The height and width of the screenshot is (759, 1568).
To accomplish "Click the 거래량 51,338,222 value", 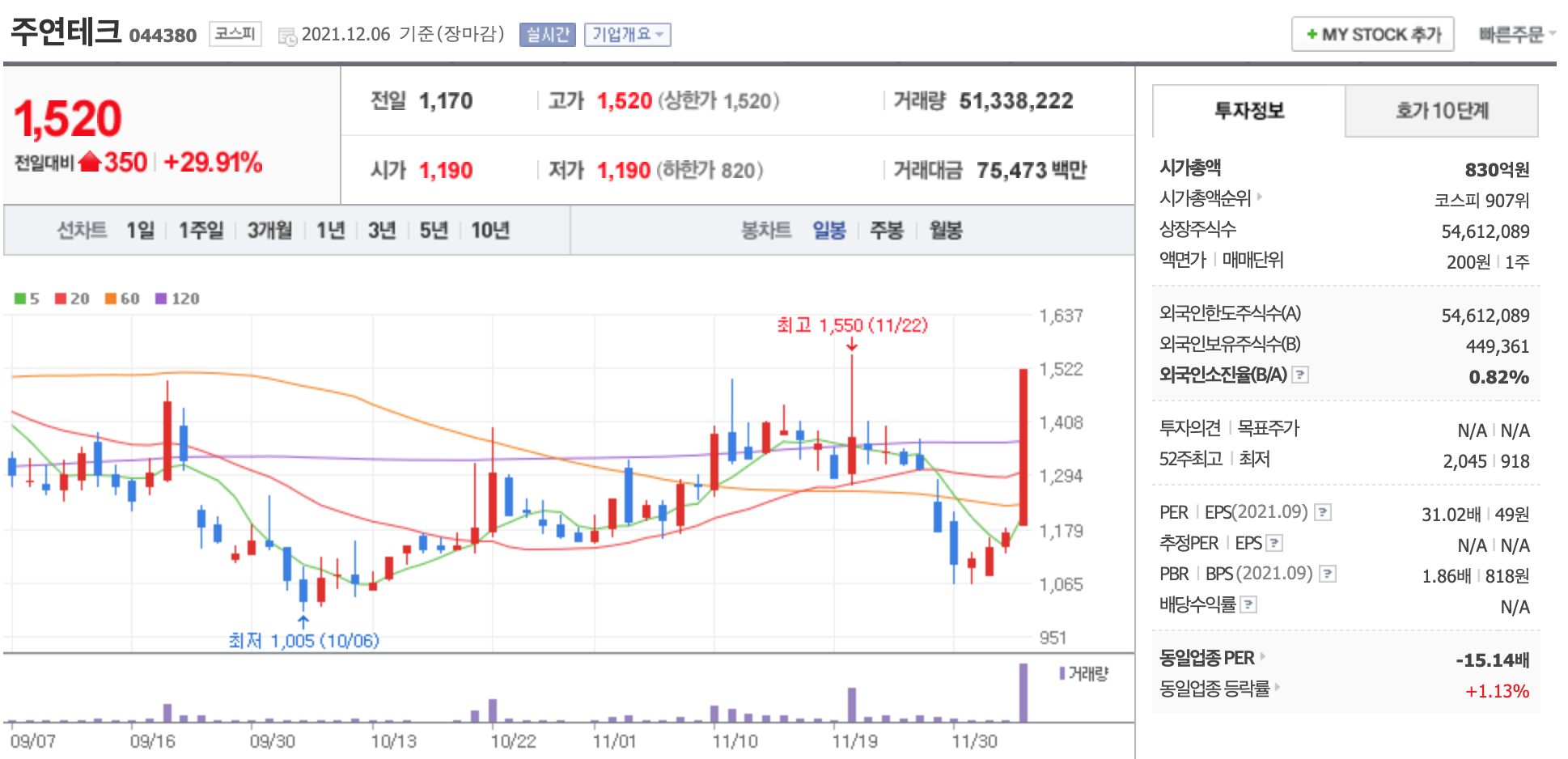I will (1016, 101).
